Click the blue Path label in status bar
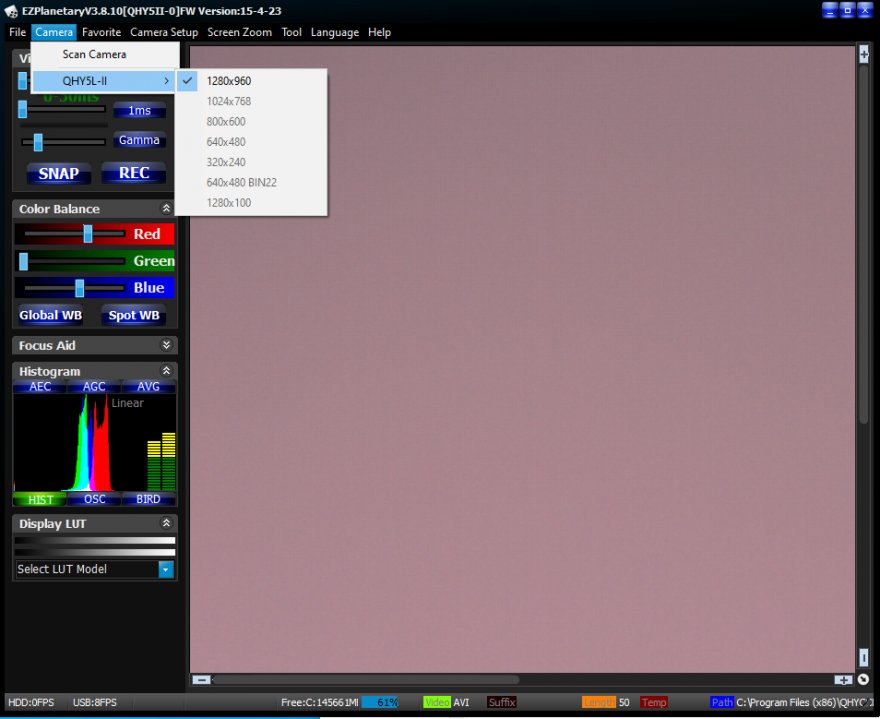Image resolution: width=880 pixels, height=719 pixels. (722, 702)
